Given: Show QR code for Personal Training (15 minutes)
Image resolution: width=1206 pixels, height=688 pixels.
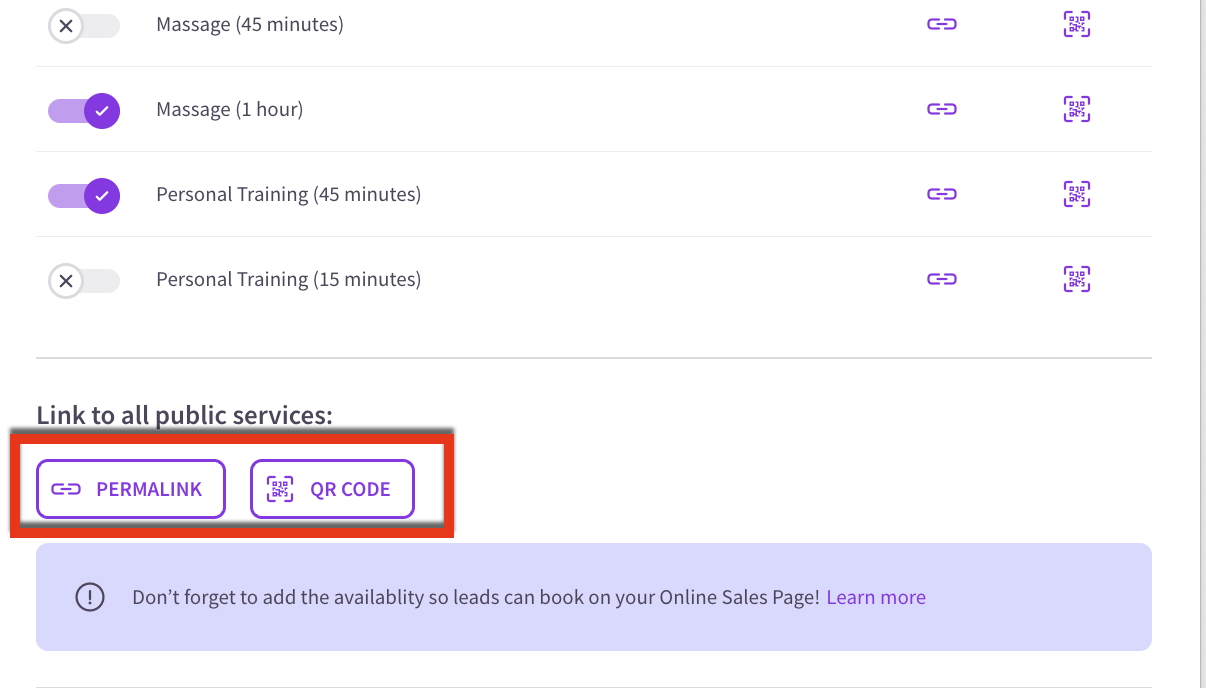Looking at the screenshot, I should pyautogui.click(x=1076, y=279).
